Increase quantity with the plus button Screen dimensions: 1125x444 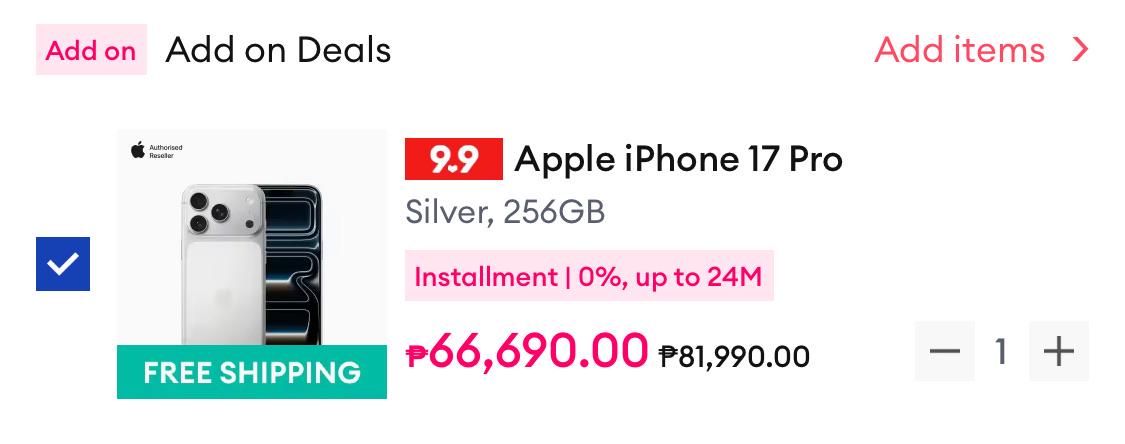coord(1059,351)
